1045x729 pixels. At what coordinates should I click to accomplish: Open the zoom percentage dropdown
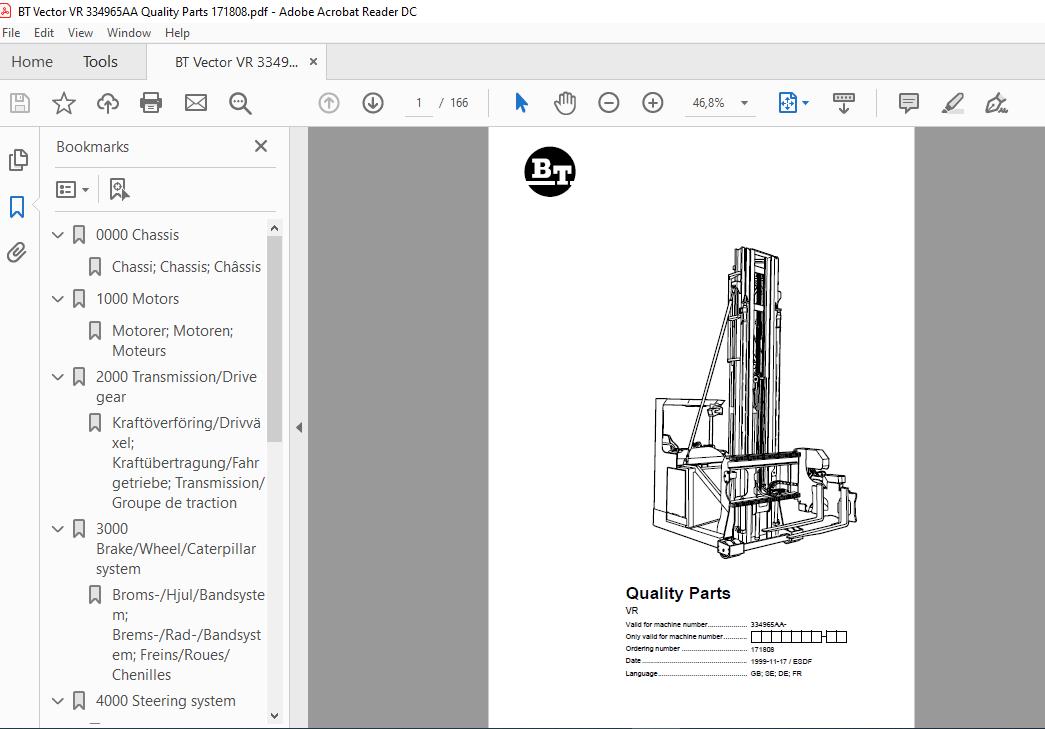744,103
